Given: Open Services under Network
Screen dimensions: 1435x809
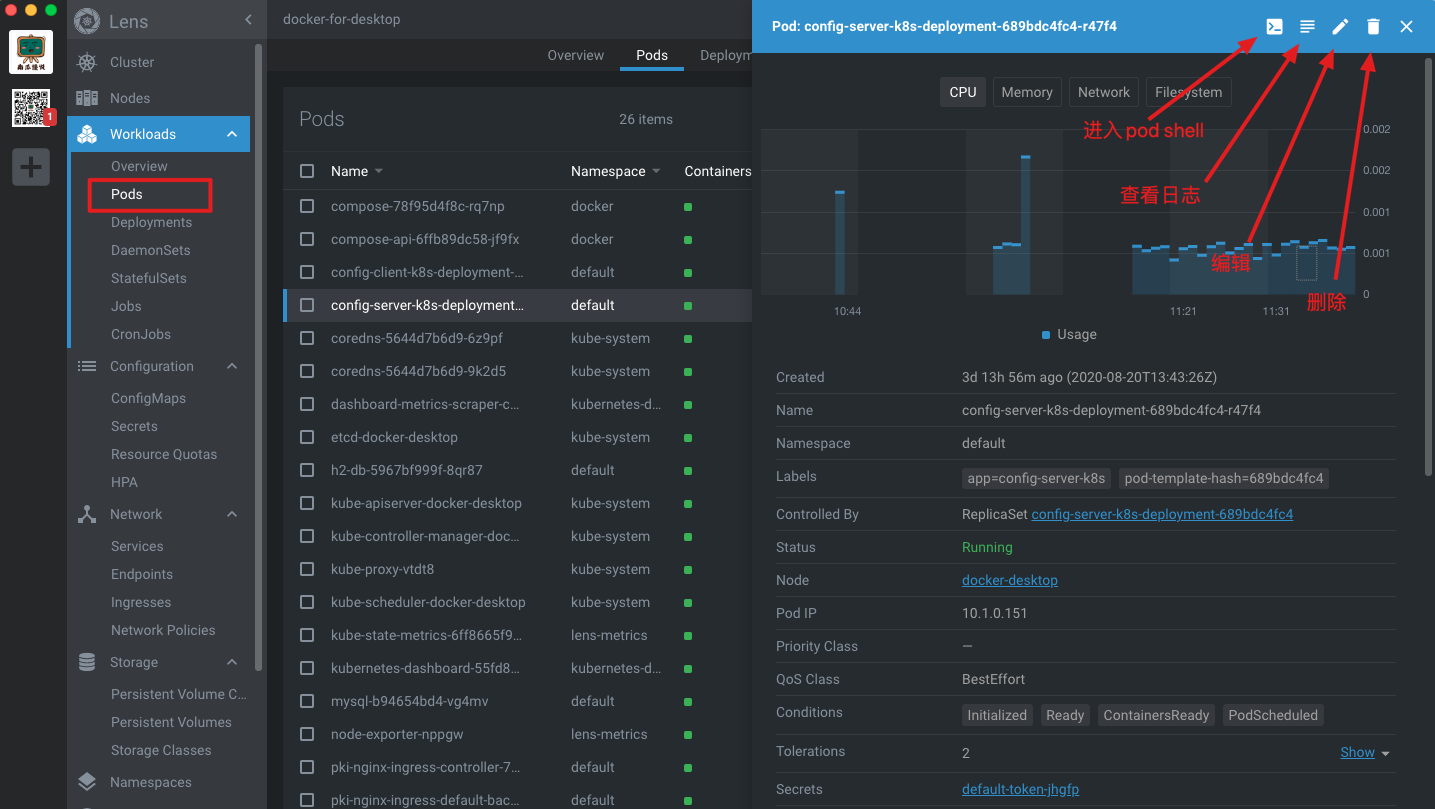Looking at the screenshot, I should coord(137,546).
